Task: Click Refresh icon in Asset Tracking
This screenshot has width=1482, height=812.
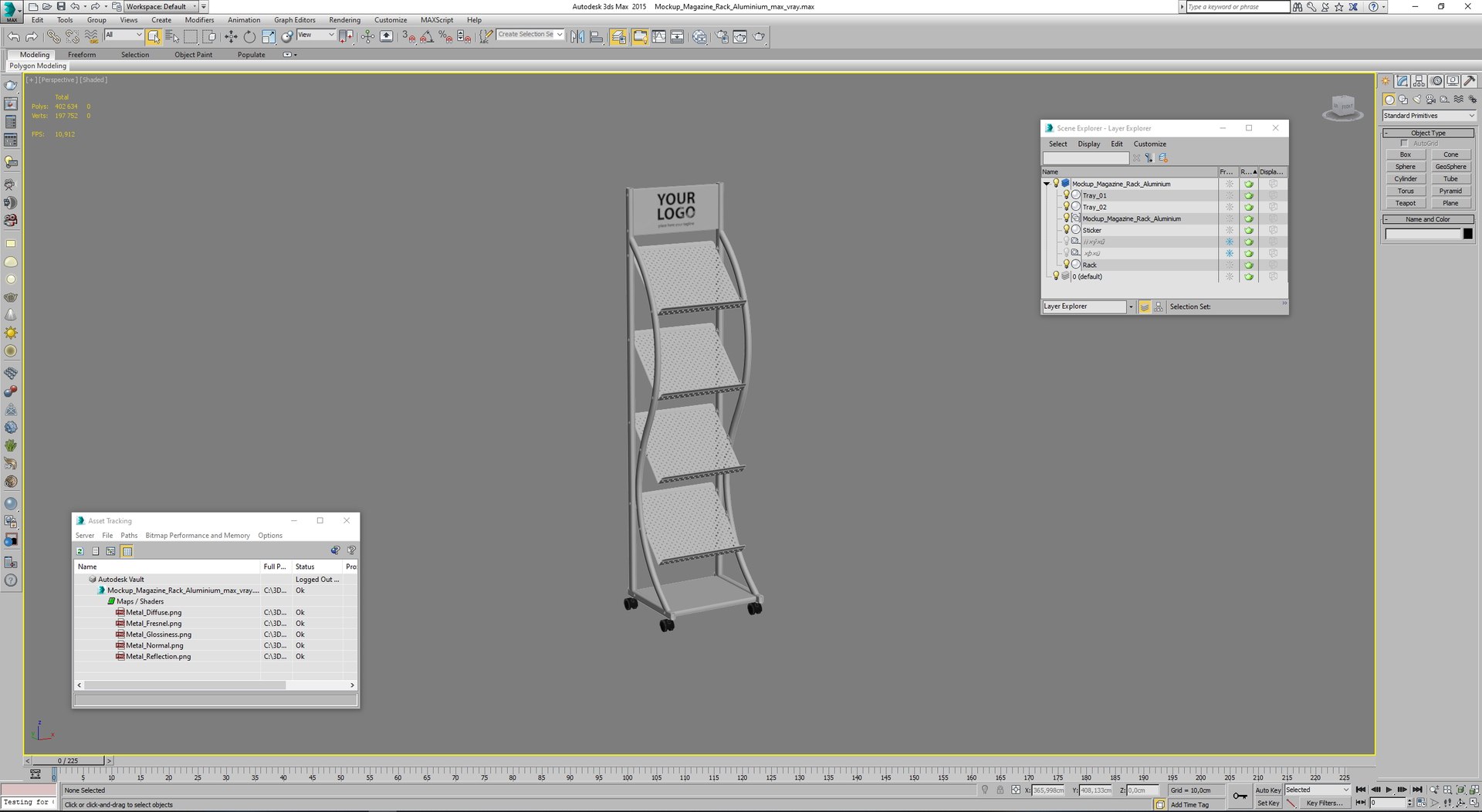Action: [x=80, y=551]
